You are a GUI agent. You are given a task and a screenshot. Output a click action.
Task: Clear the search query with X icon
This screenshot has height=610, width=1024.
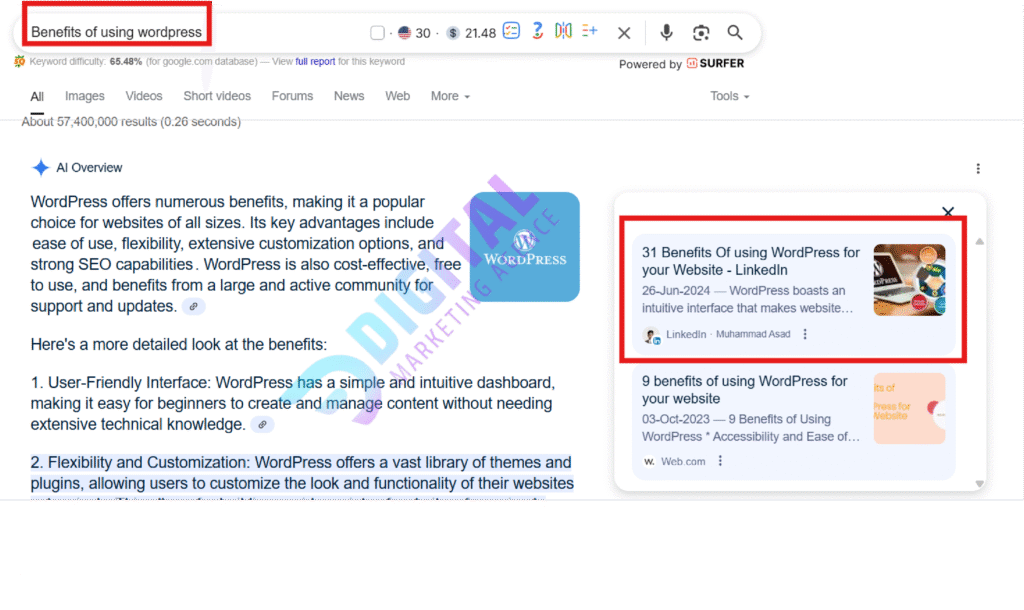(x=624, y=33)
